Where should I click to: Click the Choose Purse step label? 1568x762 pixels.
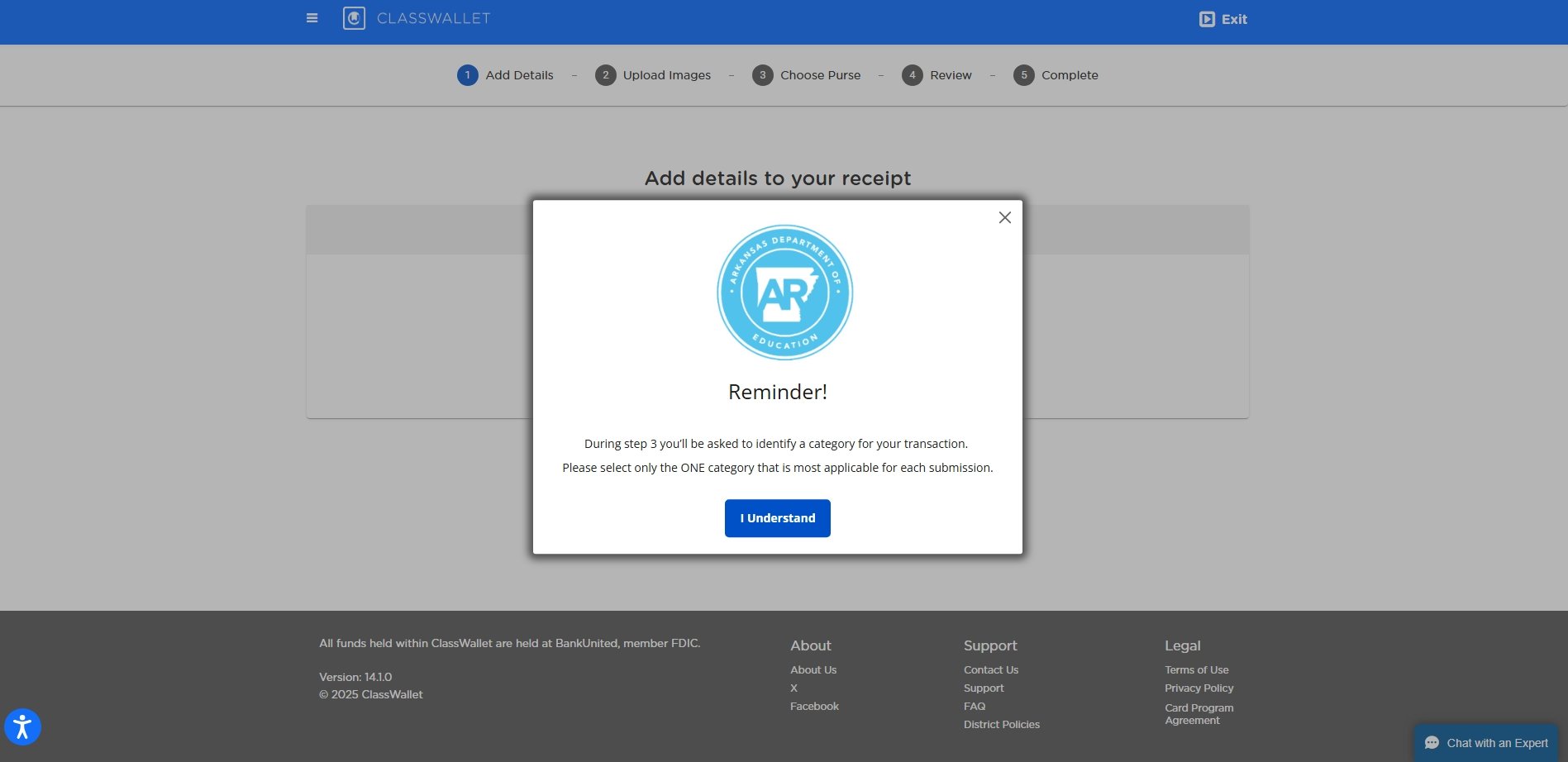(820, 75)
